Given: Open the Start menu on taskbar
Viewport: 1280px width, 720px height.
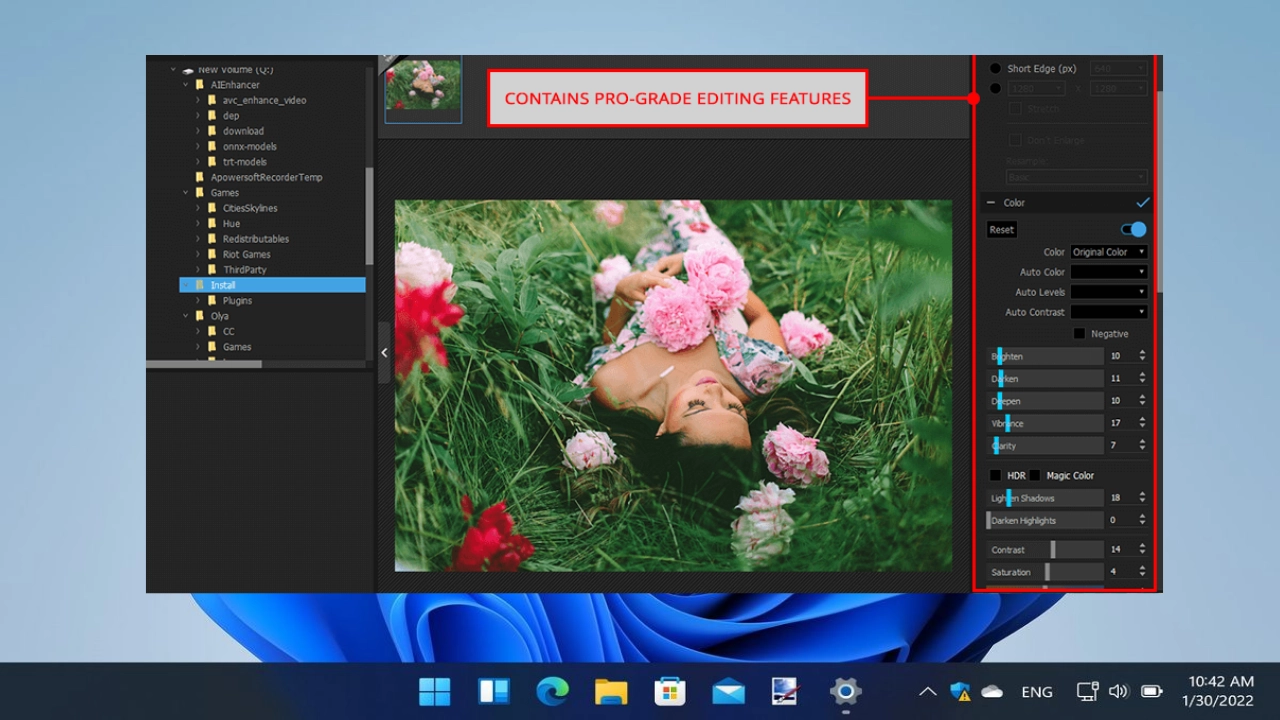Looking at the screenshot, I should pyautogui.click(x=434, y=691).
